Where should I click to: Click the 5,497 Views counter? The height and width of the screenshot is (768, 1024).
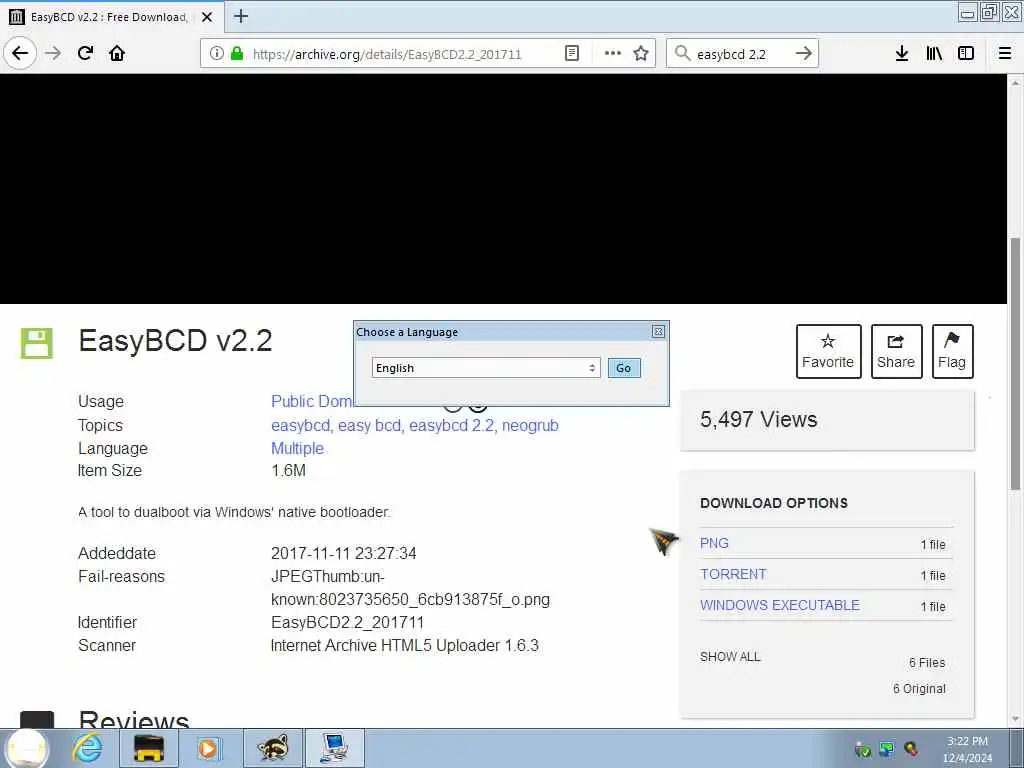coord(758,419)
